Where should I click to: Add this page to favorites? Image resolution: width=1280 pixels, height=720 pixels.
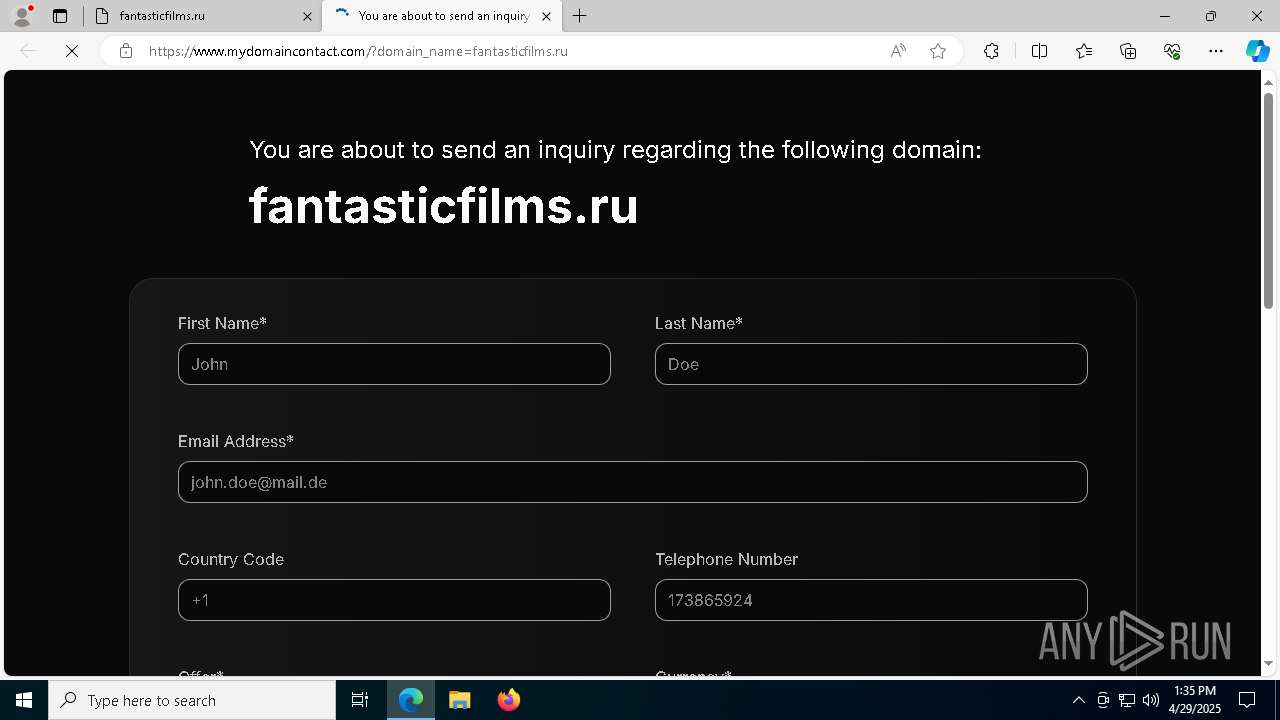tap(938, 51)
